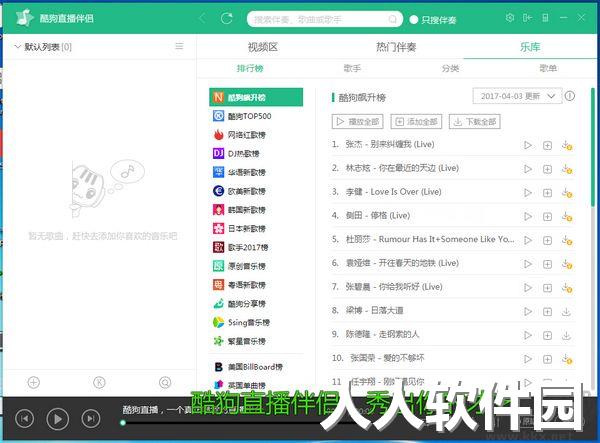Viewport: 600px width, 443px height.
Task: Play song 1 张杰 别来纠缠我
Action: coord(528,145)
